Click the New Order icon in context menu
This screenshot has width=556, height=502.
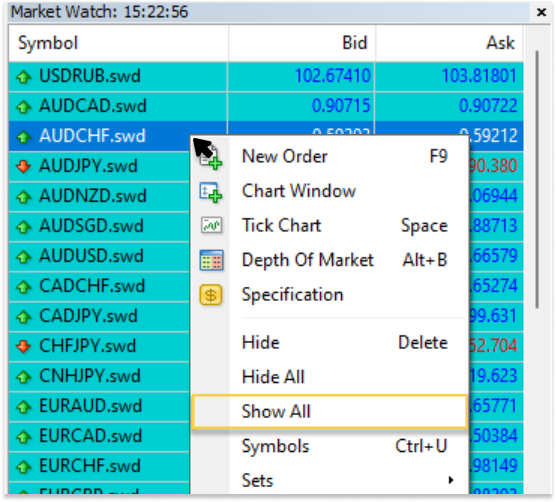click(x=211, y=158)
